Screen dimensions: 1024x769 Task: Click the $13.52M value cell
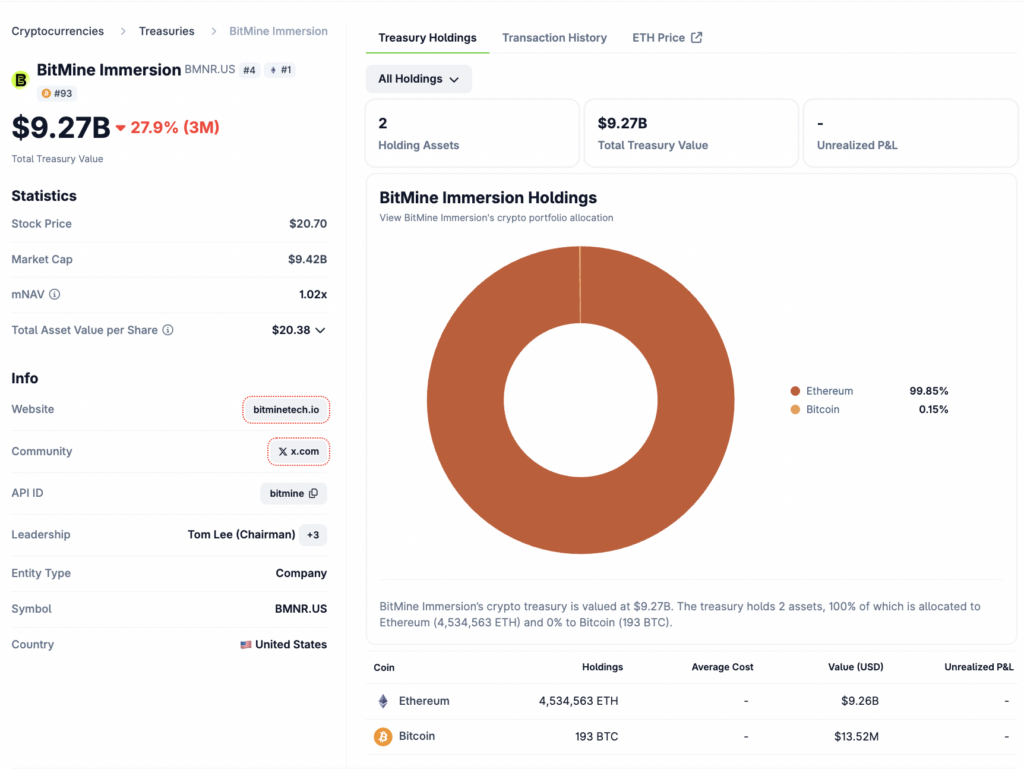click(x=856, y=736)
